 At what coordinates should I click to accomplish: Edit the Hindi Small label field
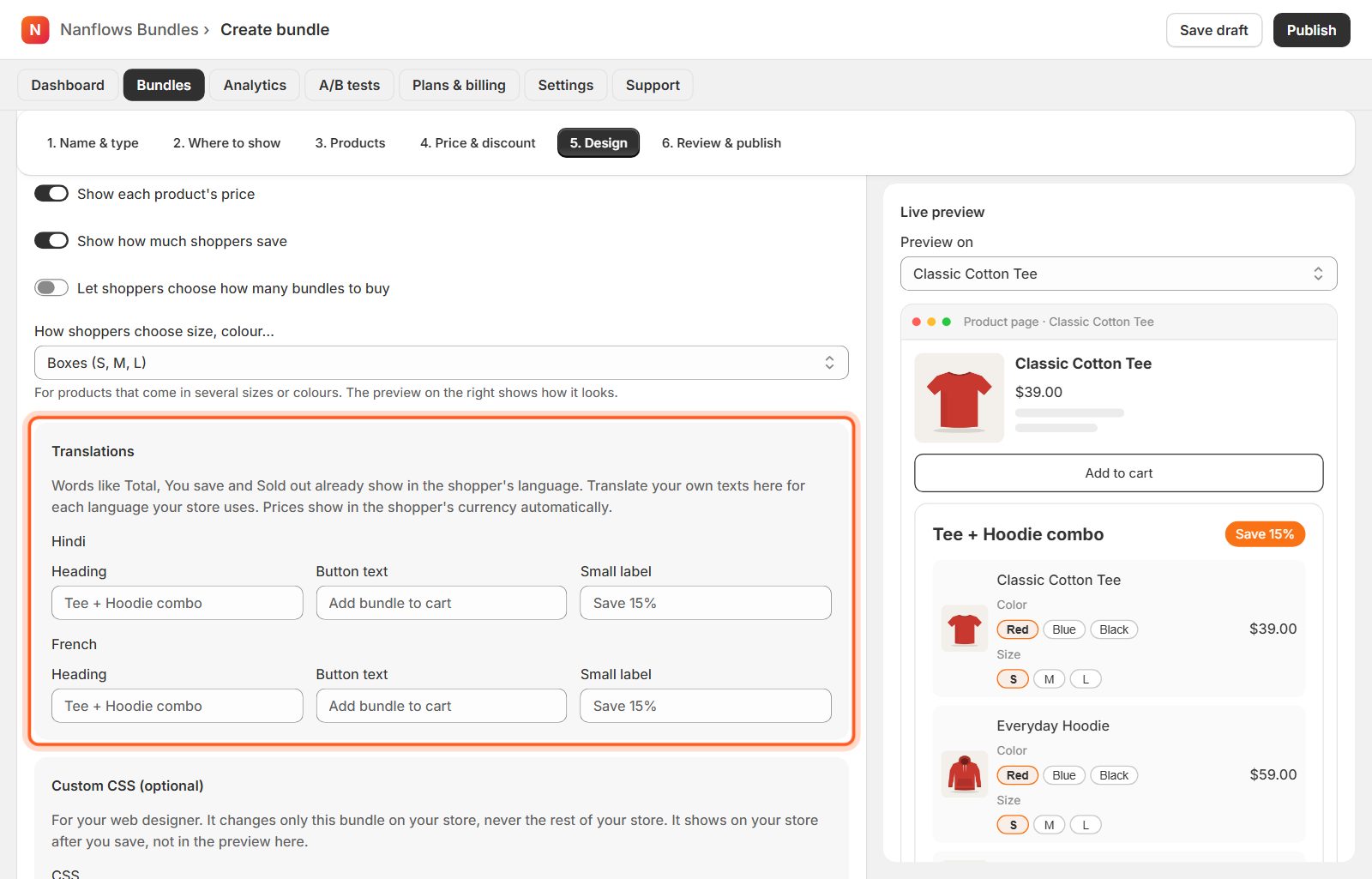[706, 603]
